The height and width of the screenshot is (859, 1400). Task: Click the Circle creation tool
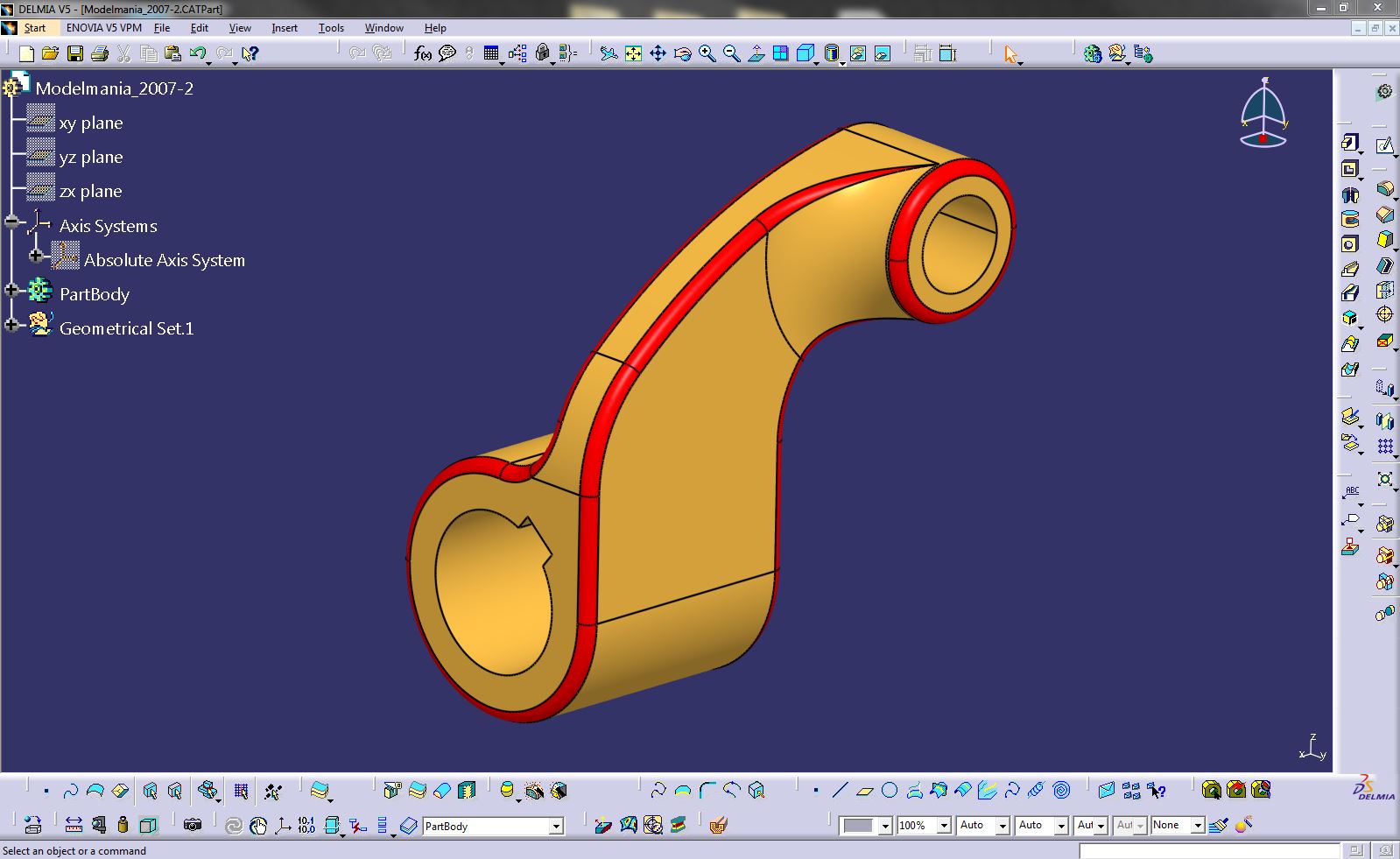click(889, 791)
